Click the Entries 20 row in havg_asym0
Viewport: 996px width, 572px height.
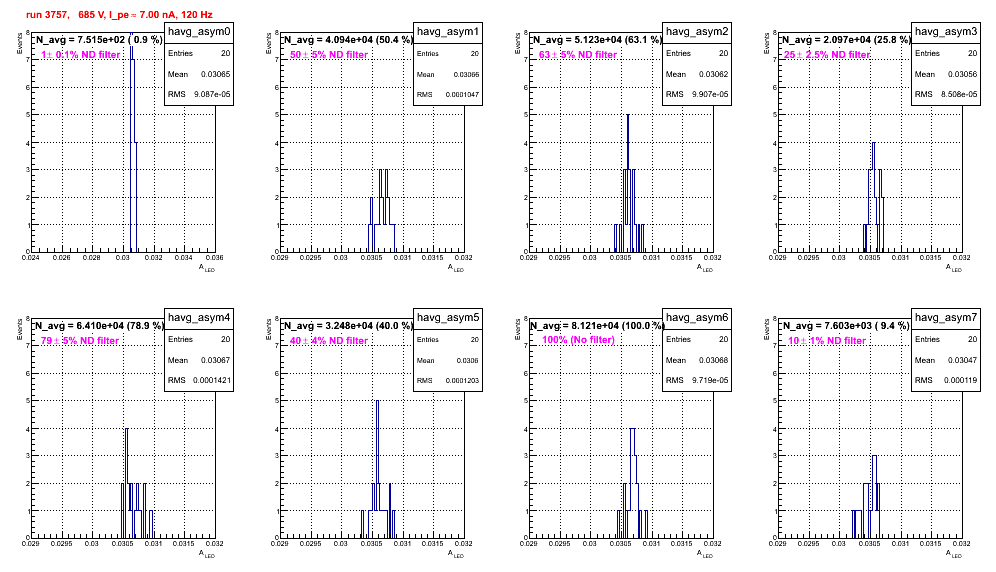[x=199, y=53]
